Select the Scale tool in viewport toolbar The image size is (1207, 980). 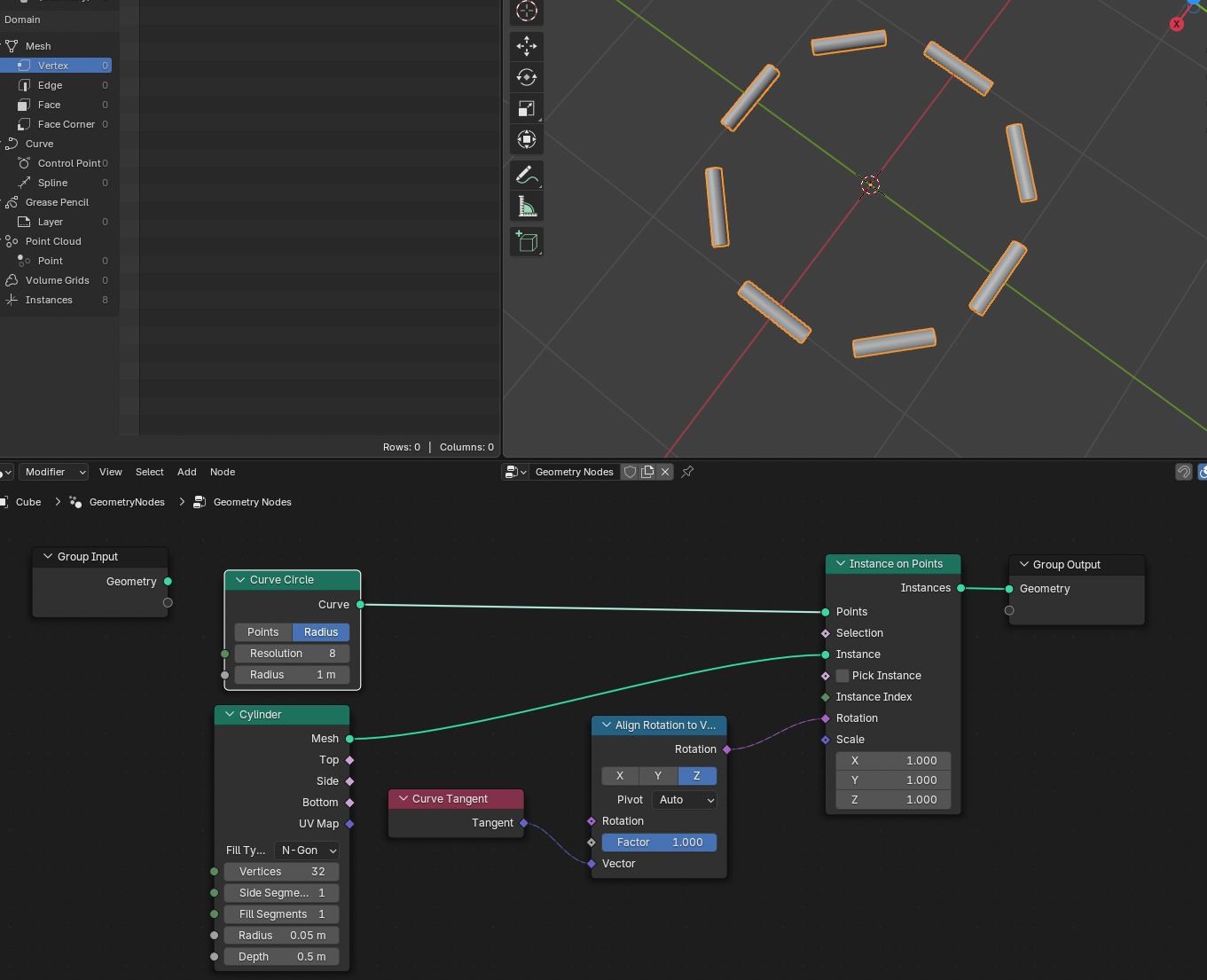(527, 108)
